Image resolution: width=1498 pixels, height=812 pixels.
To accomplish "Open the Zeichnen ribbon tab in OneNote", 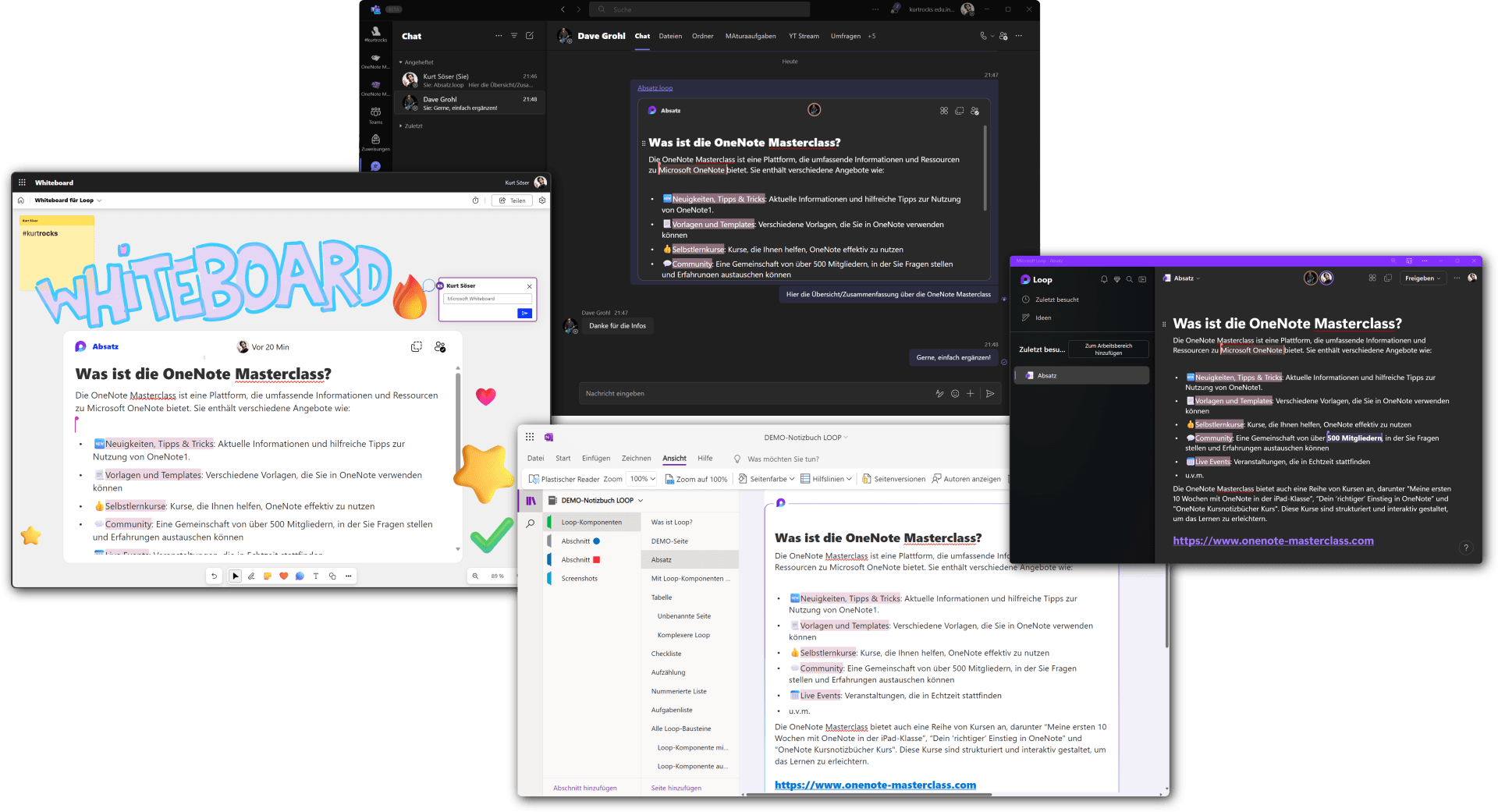I will (636, 459).
